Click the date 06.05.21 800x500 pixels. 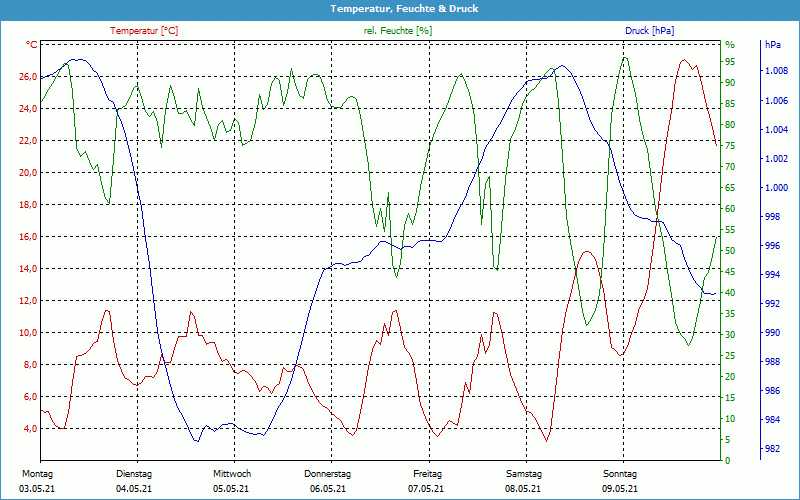[328, 489]
